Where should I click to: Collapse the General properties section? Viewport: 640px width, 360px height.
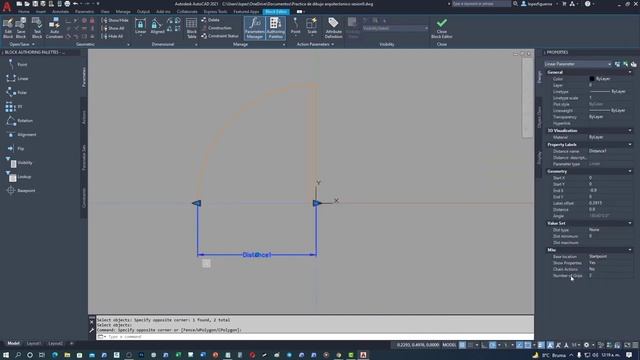(x=630, y=72)
